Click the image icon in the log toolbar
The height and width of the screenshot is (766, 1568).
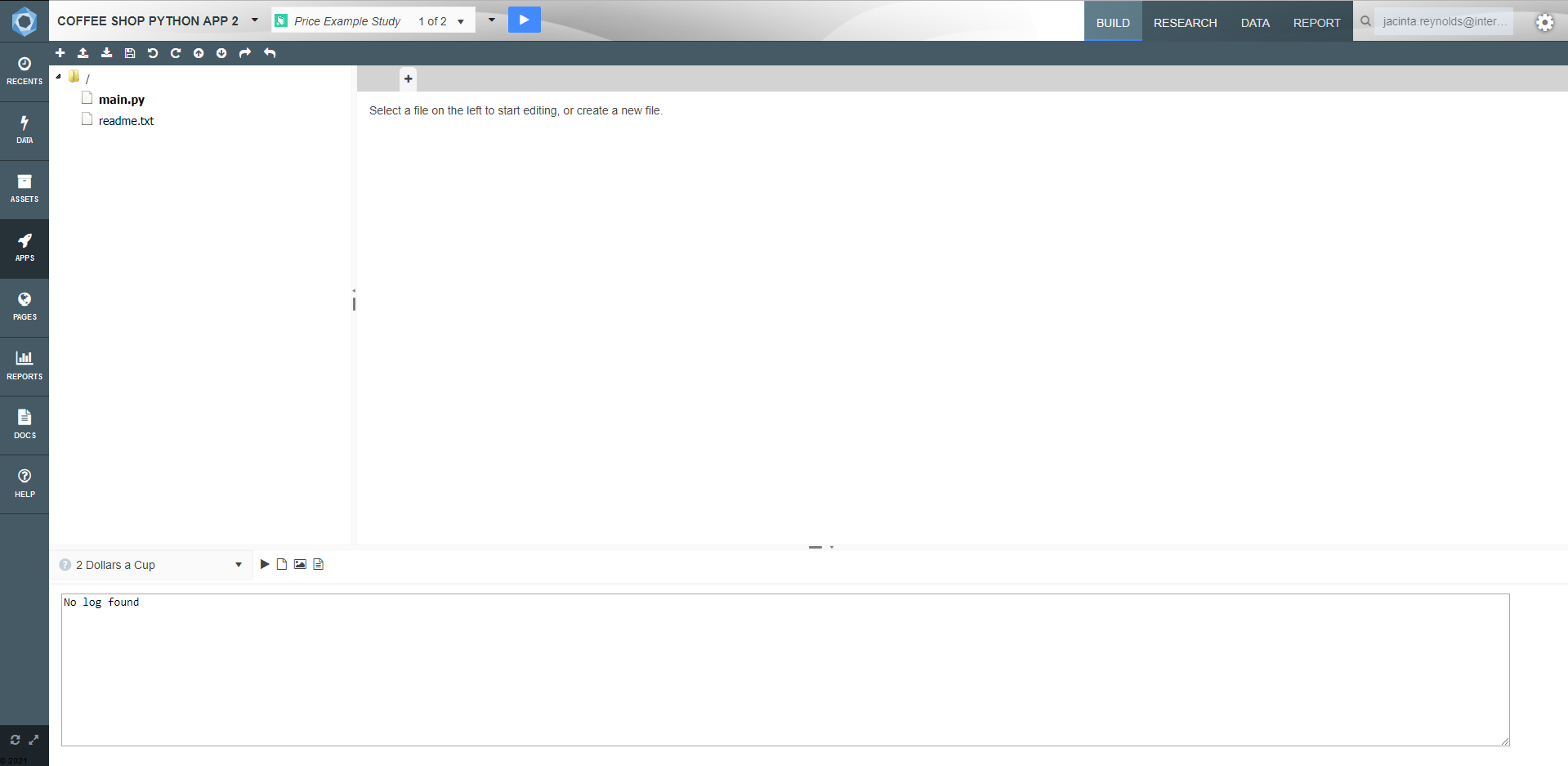300,564
